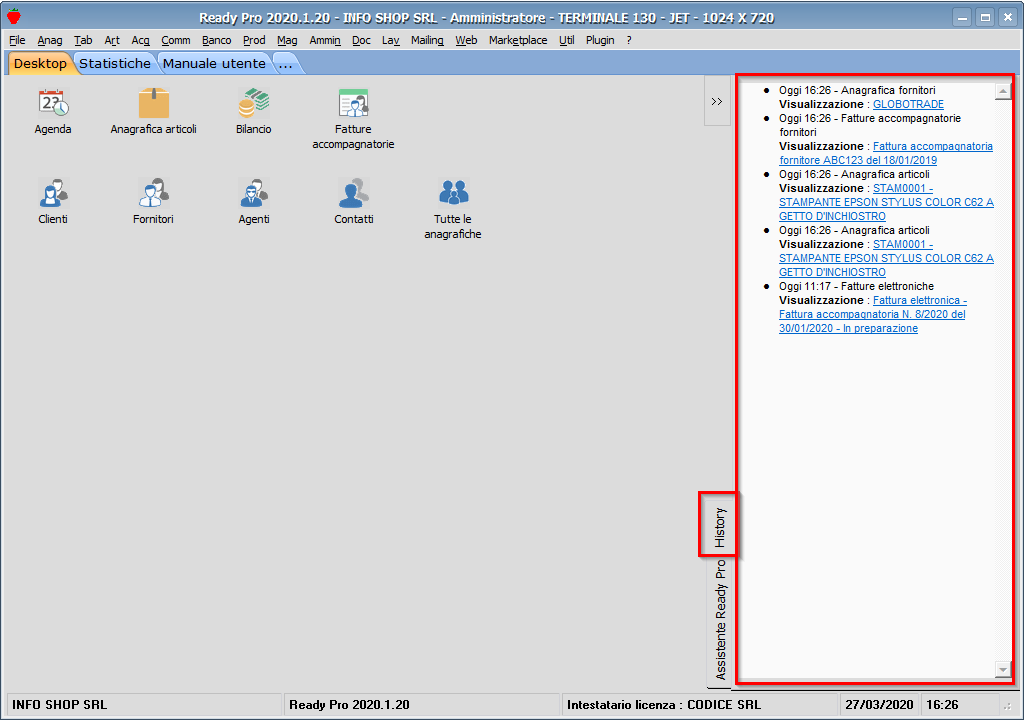This screenshot has width=1024, height=720.
Task: Open the Marketplace menu
Action: [x=518, y=40]
